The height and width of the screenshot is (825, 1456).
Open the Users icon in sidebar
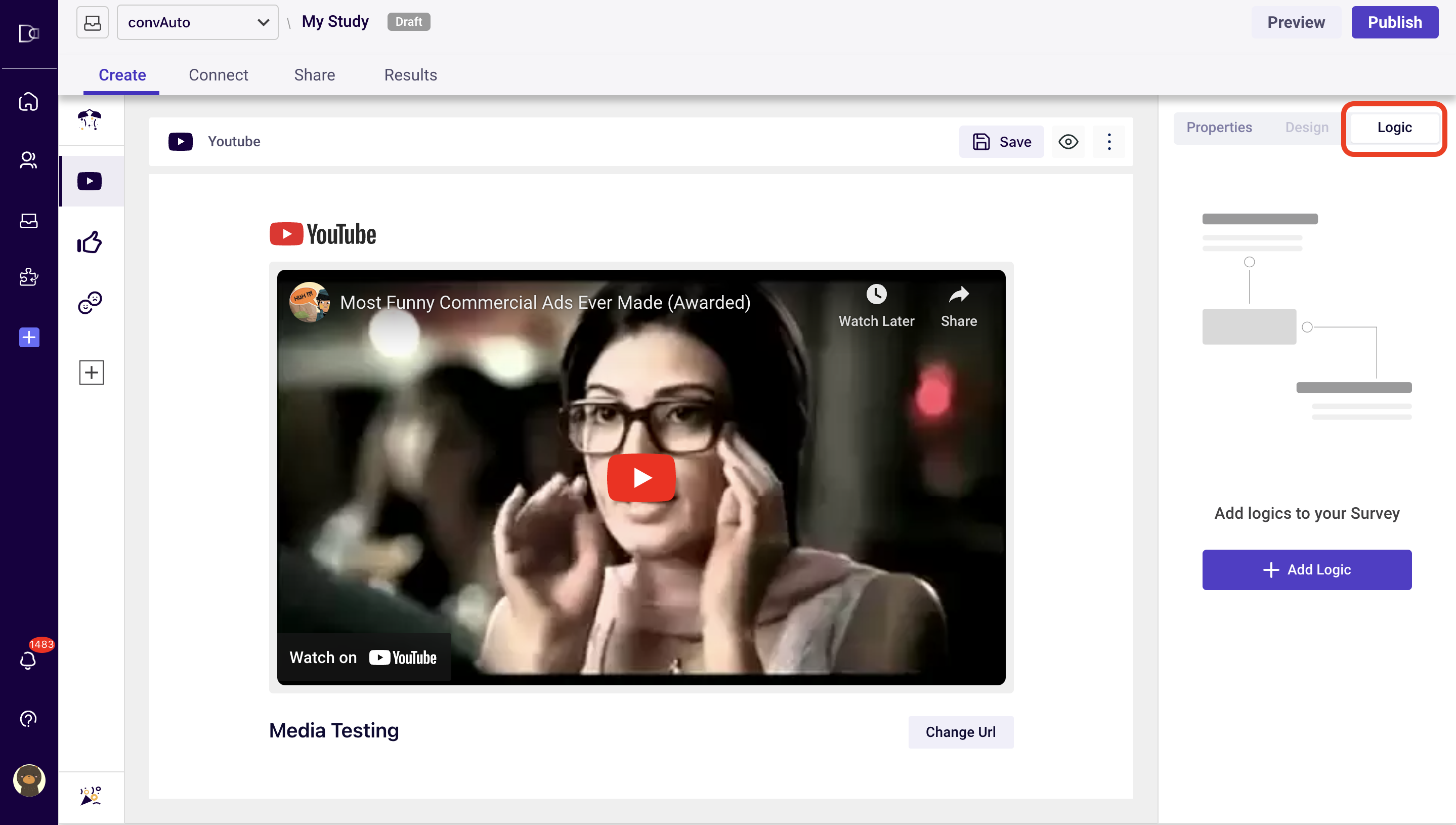pyautogui.click(x=28, y=160)
